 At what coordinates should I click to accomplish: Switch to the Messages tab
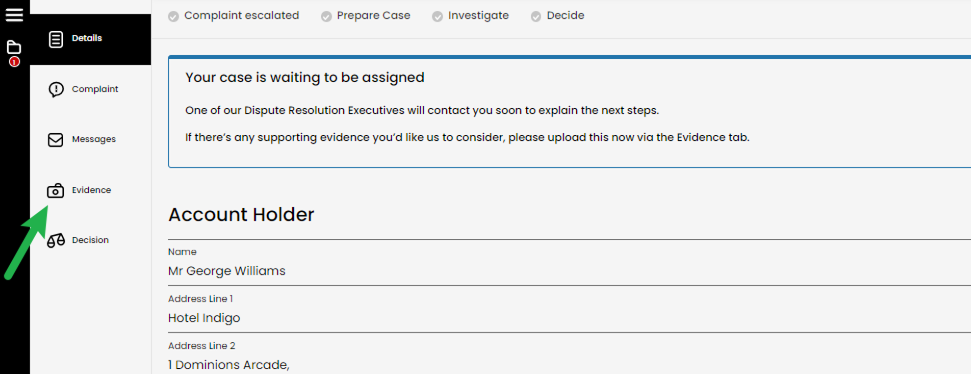tap(94, 139)
